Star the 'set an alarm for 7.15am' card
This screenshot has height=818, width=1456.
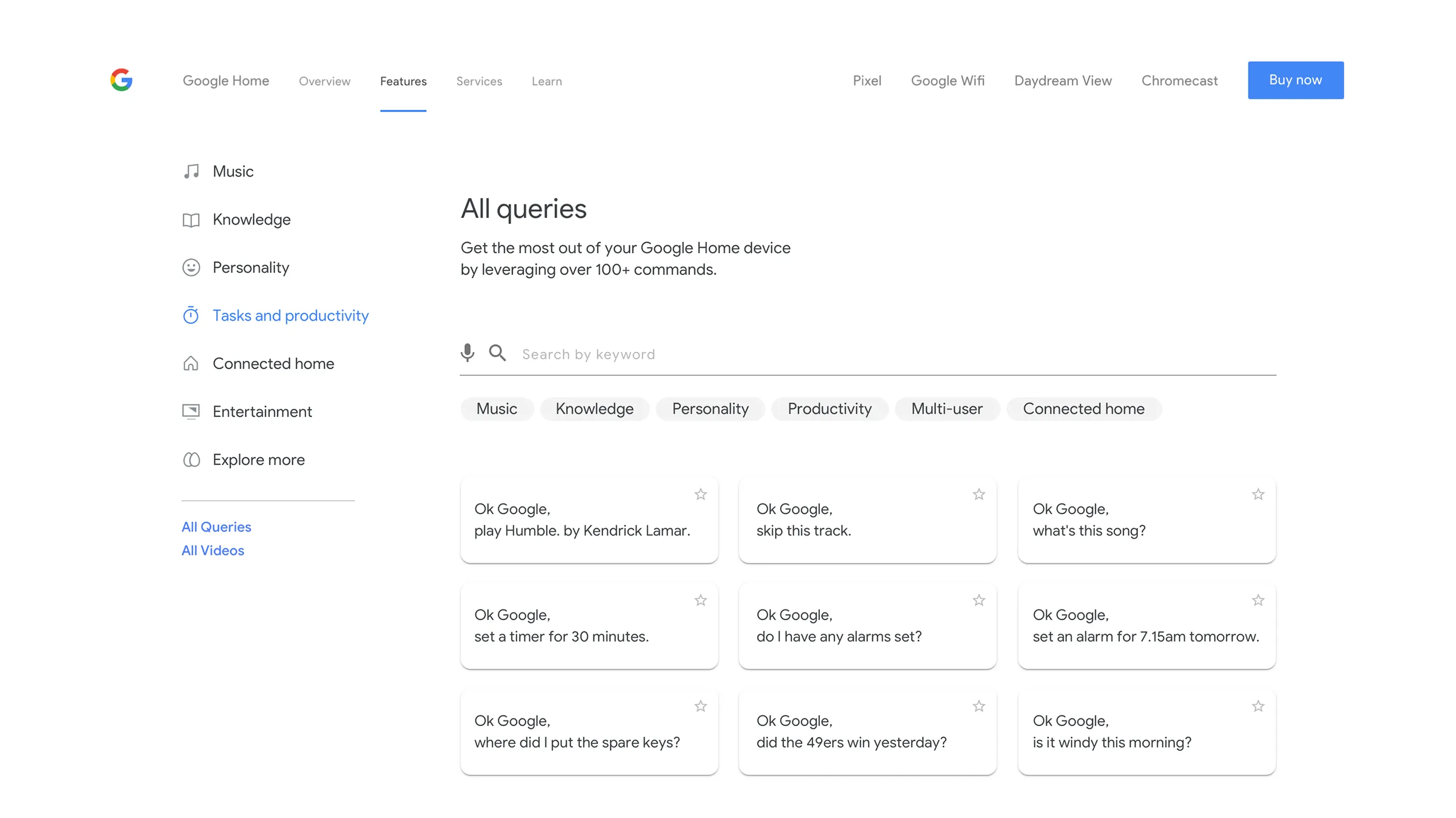coord(1258,601)
